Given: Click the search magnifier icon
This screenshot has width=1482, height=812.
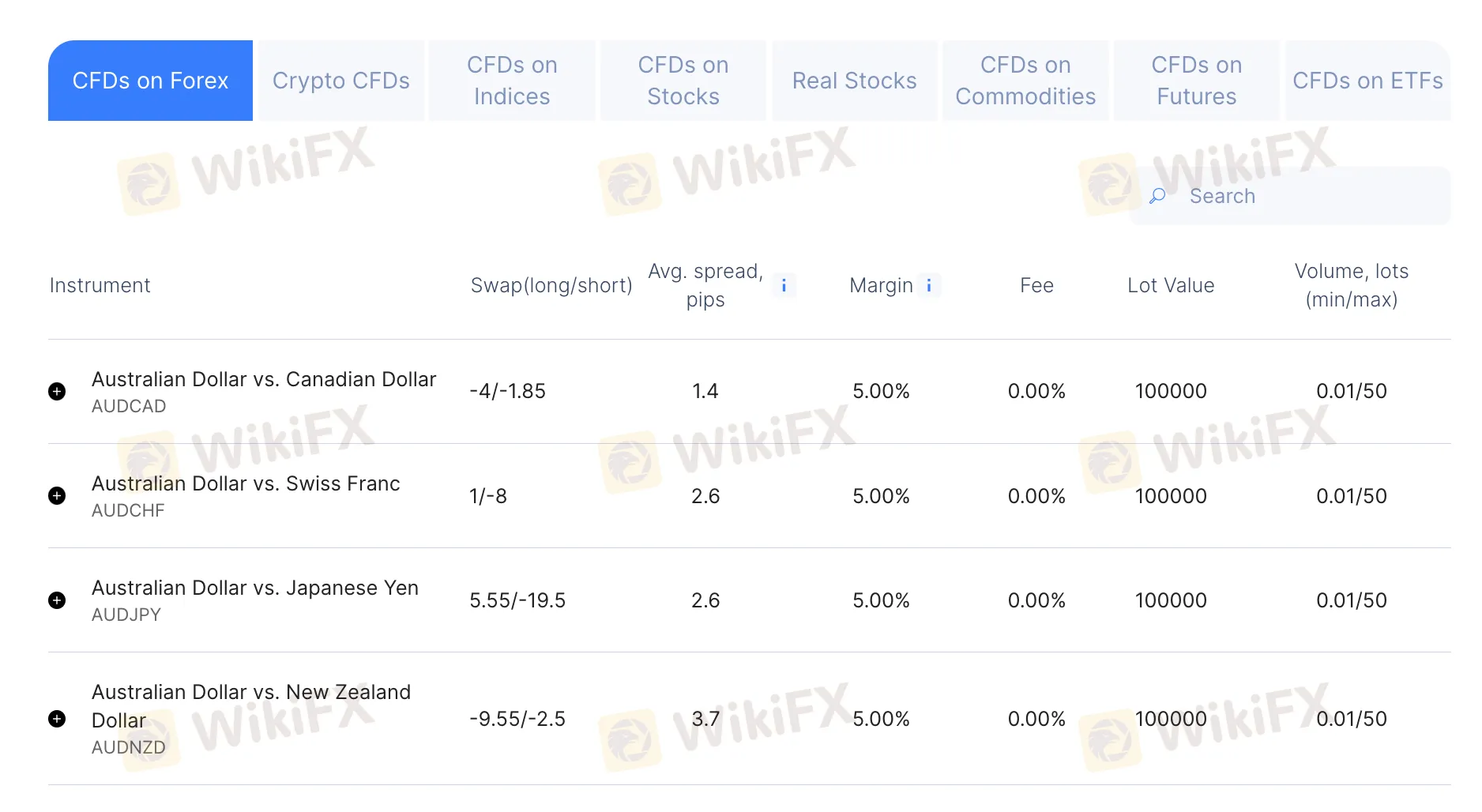Looking at the screenshot, I should [1157, 196].
